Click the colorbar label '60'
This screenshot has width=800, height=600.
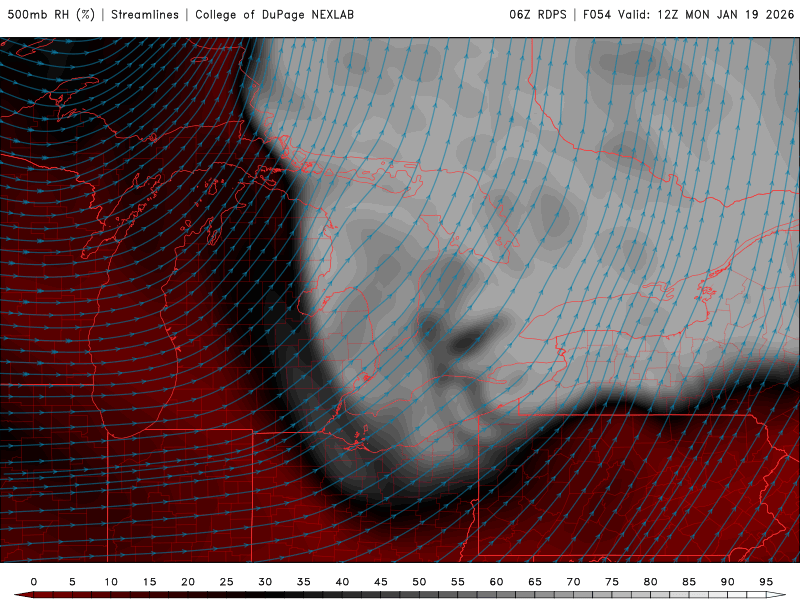click(496, 582)
